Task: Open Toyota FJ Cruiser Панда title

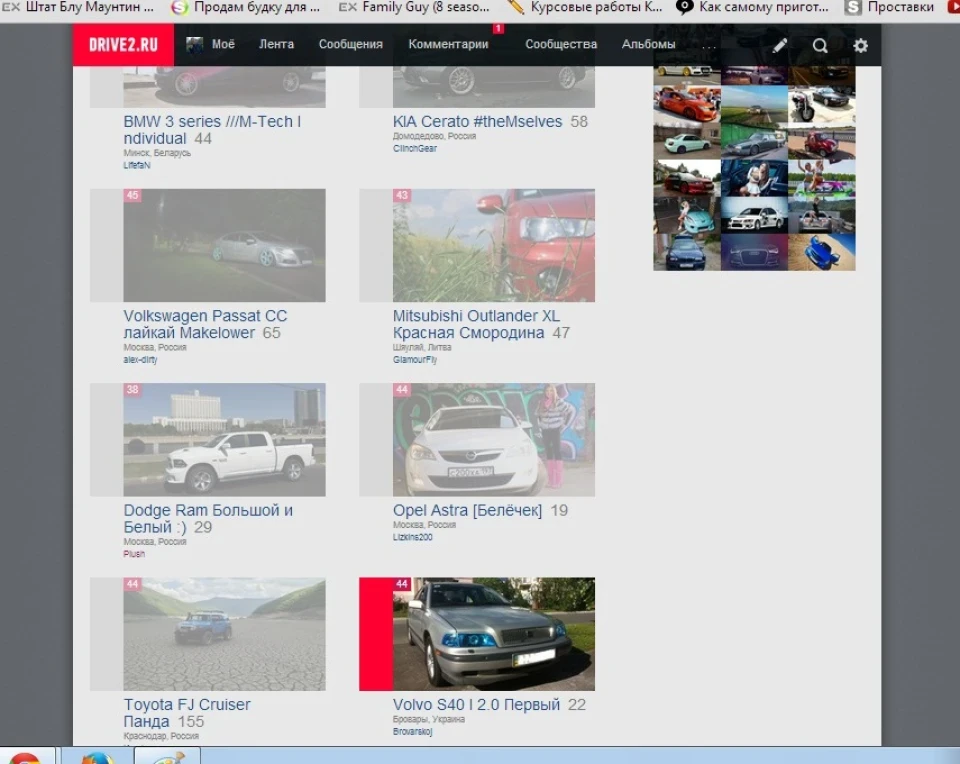Action: coord(187,713)
